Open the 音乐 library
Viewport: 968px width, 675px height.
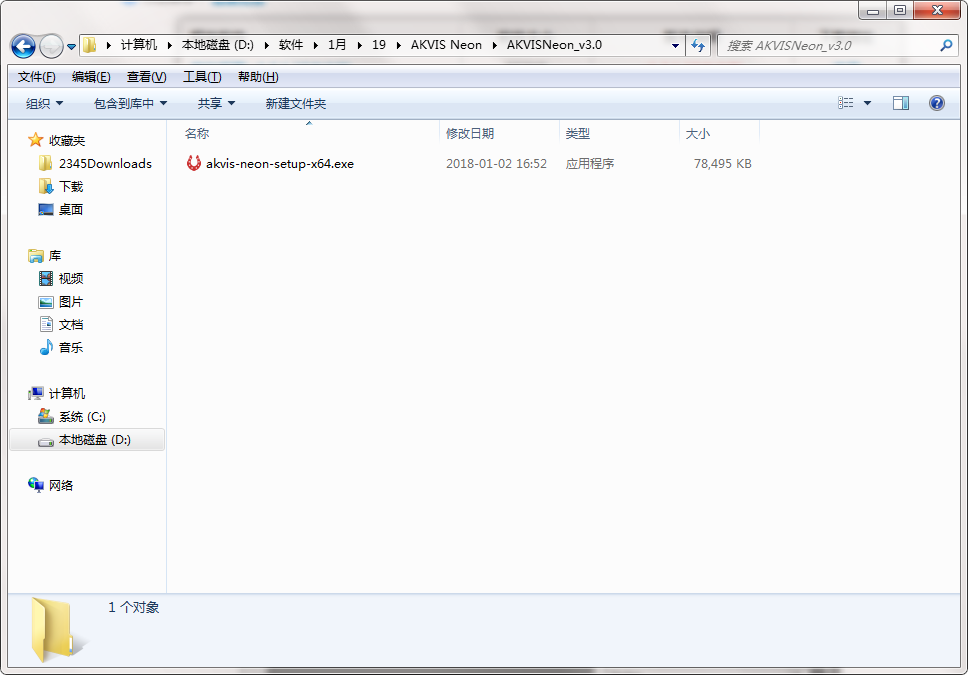tap(71, 348)
